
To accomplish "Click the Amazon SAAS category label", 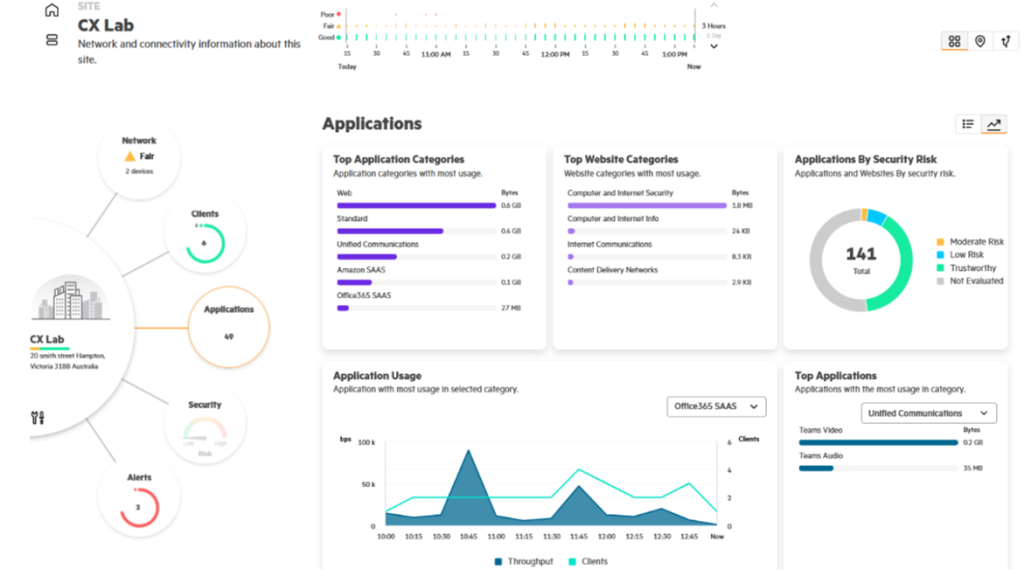I will [x=361, y=270].
